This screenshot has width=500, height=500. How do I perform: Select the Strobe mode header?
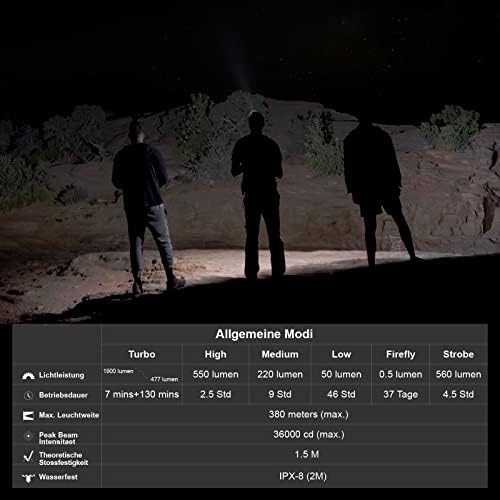(458, 354)
